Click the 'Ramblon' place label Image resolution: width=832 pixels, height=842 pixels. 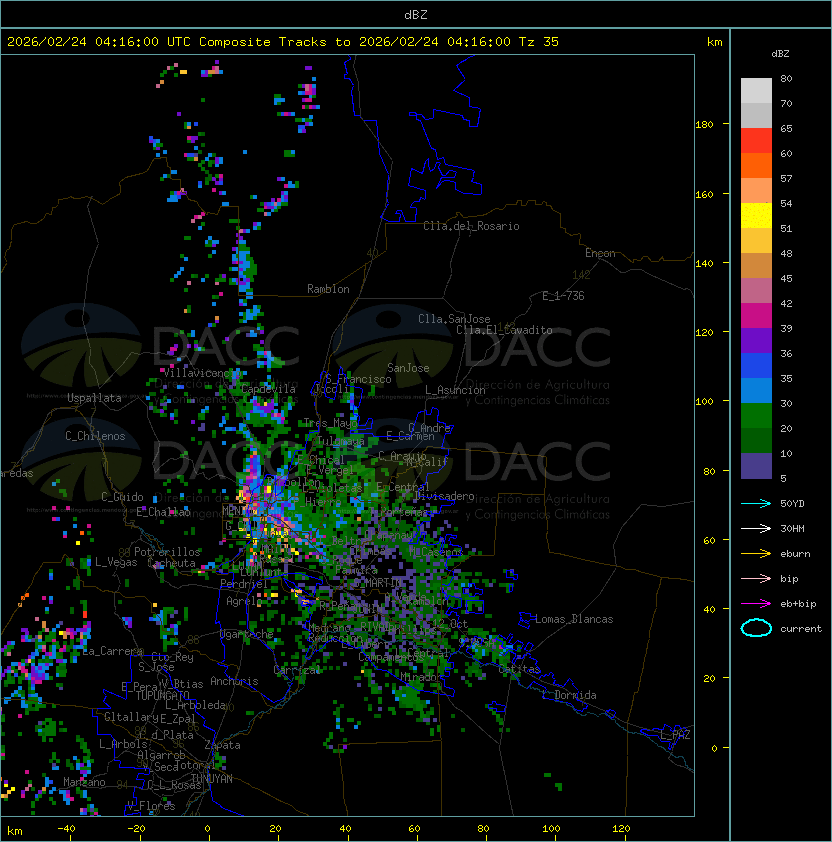click(328, 289)
